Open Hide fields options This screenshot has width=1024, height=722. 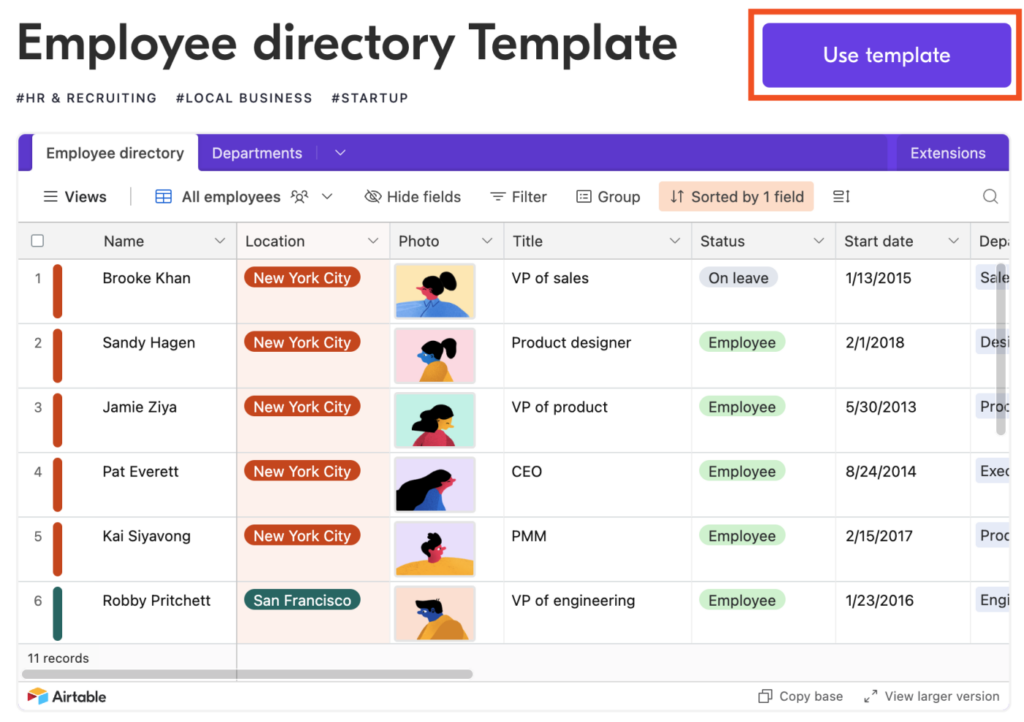pyautogui.click(x=413, y=196)
